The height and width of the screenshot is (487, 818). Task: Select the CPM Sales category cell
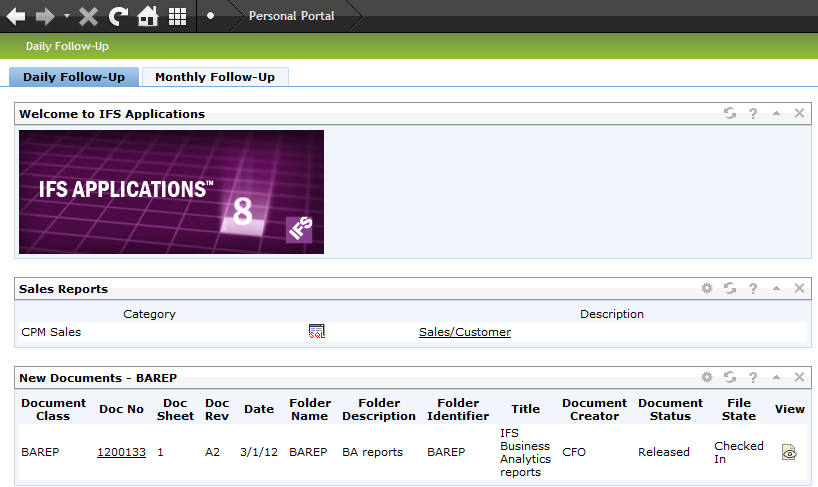coord(51,332)
